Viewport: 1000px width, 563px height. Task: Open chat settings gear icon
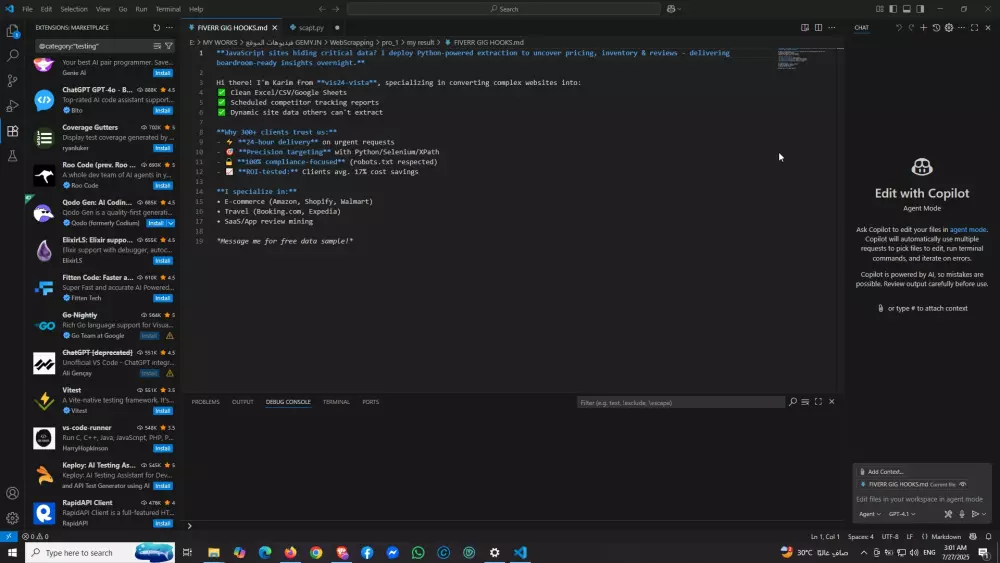[x=949, y=27]
